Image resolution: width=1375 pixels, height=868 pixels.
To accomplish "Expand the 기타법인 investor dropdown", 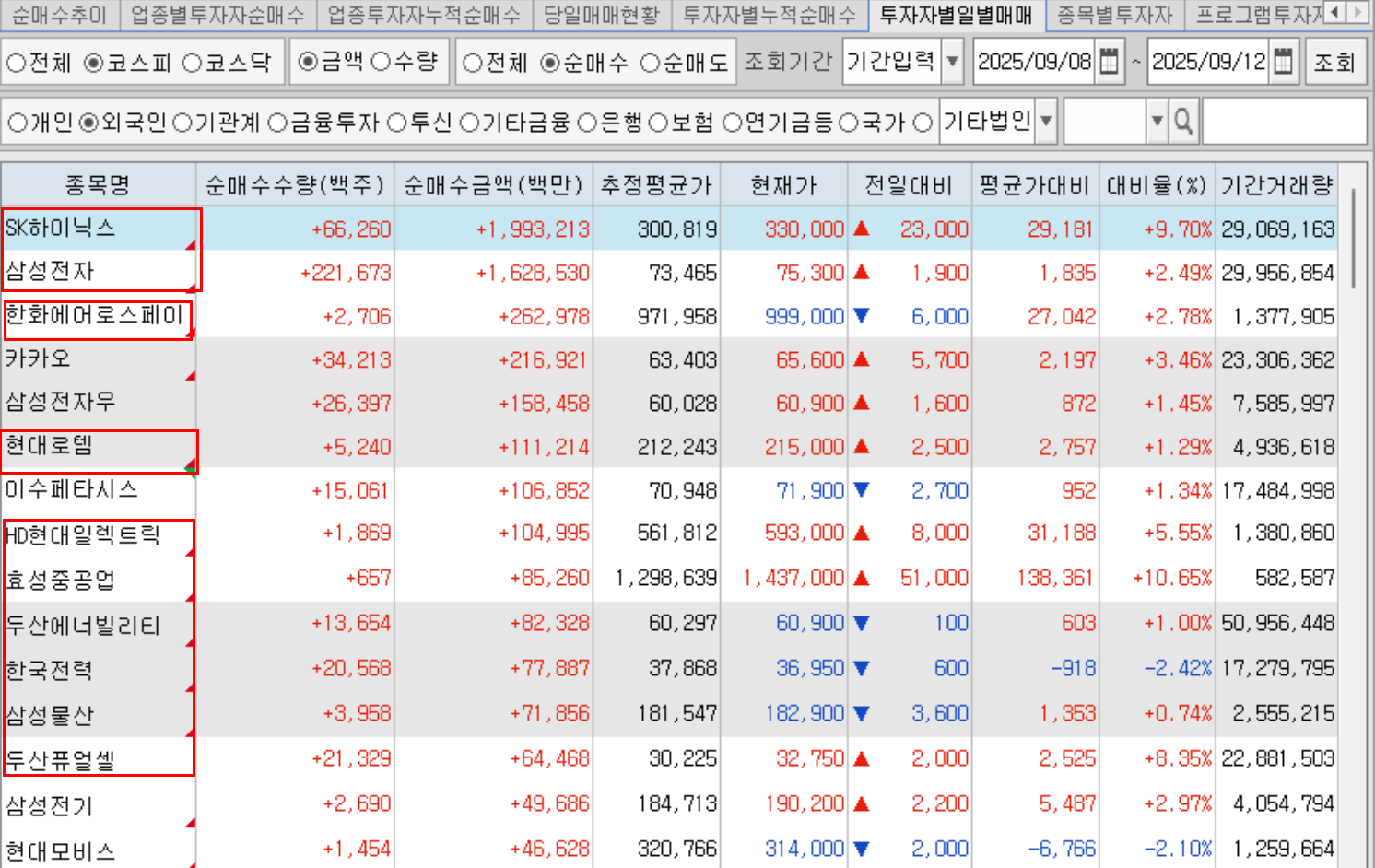I will pyautogui.click(x=1046, y=122).
